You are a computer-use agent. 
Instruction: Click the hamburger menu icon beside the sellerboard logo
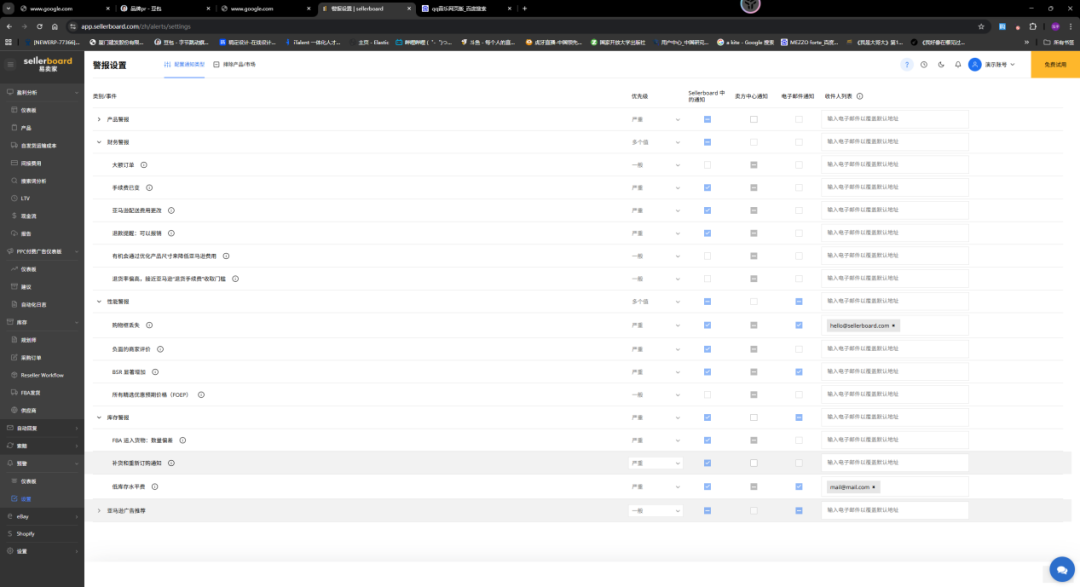[x=10, y=65]
